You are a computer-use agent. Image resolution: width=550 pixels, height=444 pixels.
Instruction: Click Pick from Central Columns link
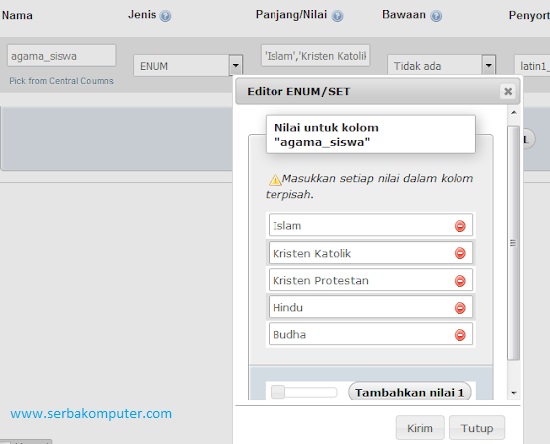tap(61, 81)
